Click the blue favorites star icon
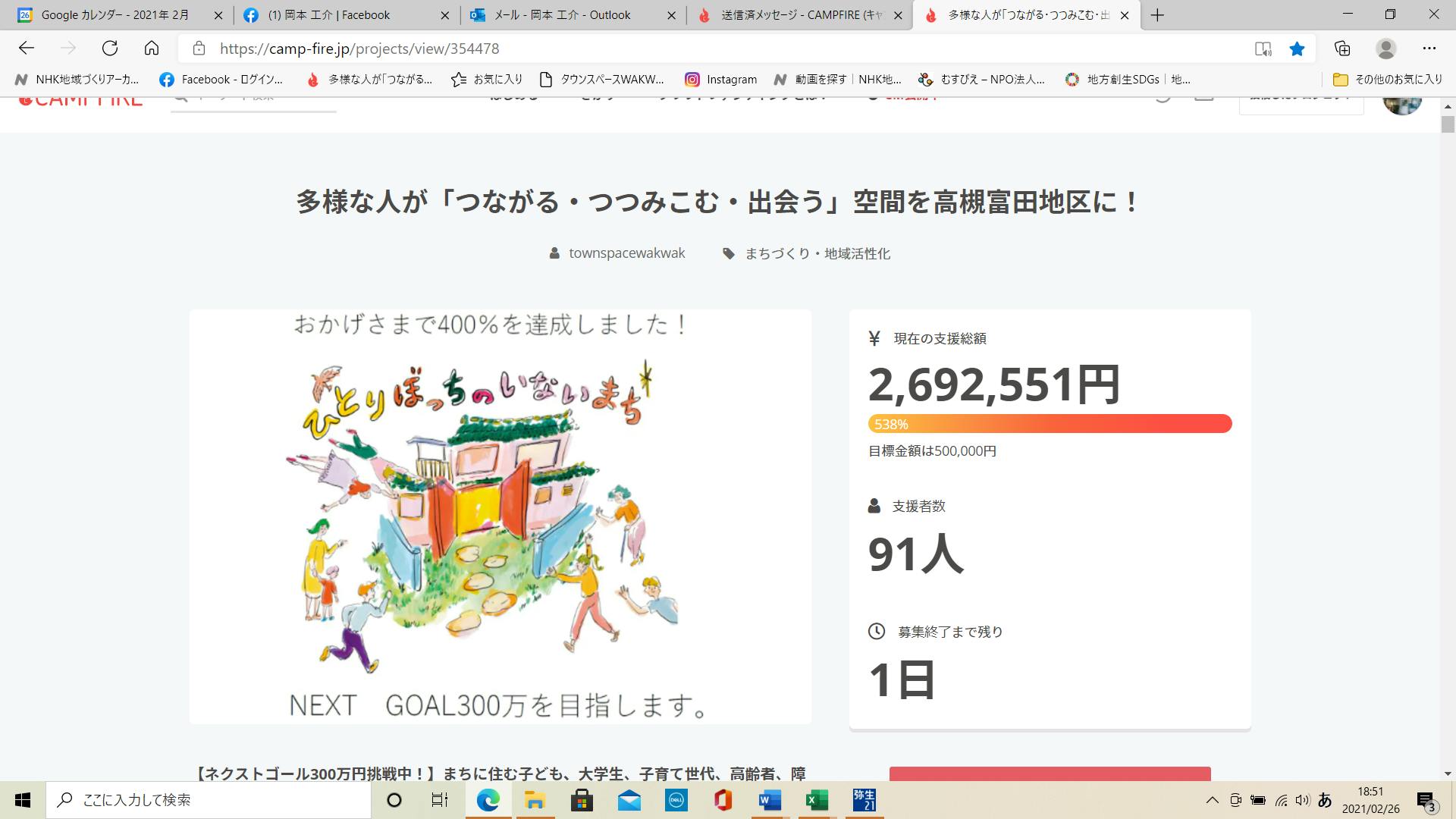This screenshot has width=1456, height=819. point(1297,49)
